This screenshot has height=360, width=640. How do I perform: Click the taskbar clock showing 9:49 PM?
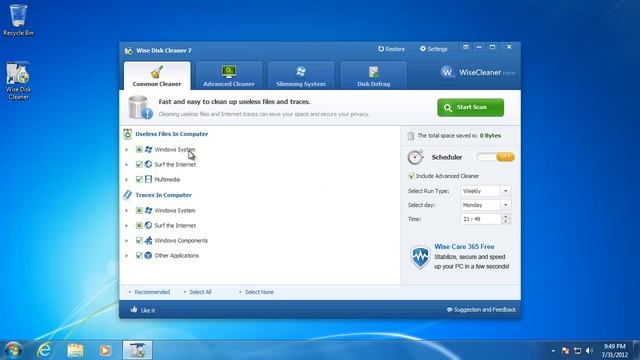click(615, 351)
